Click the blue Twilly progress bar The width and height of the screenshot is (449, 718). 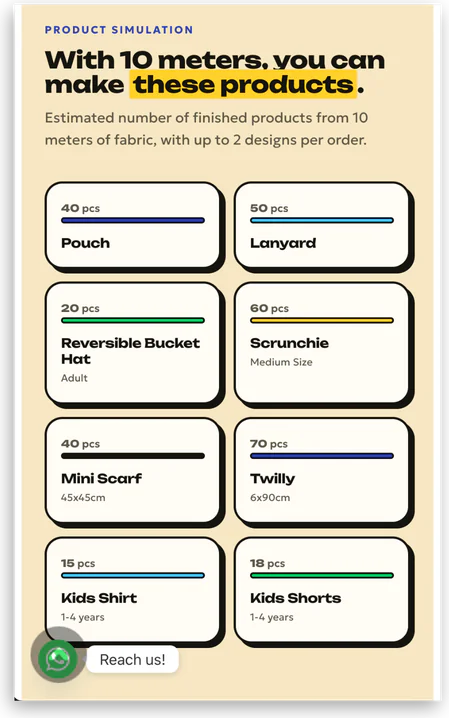(322, 456)
